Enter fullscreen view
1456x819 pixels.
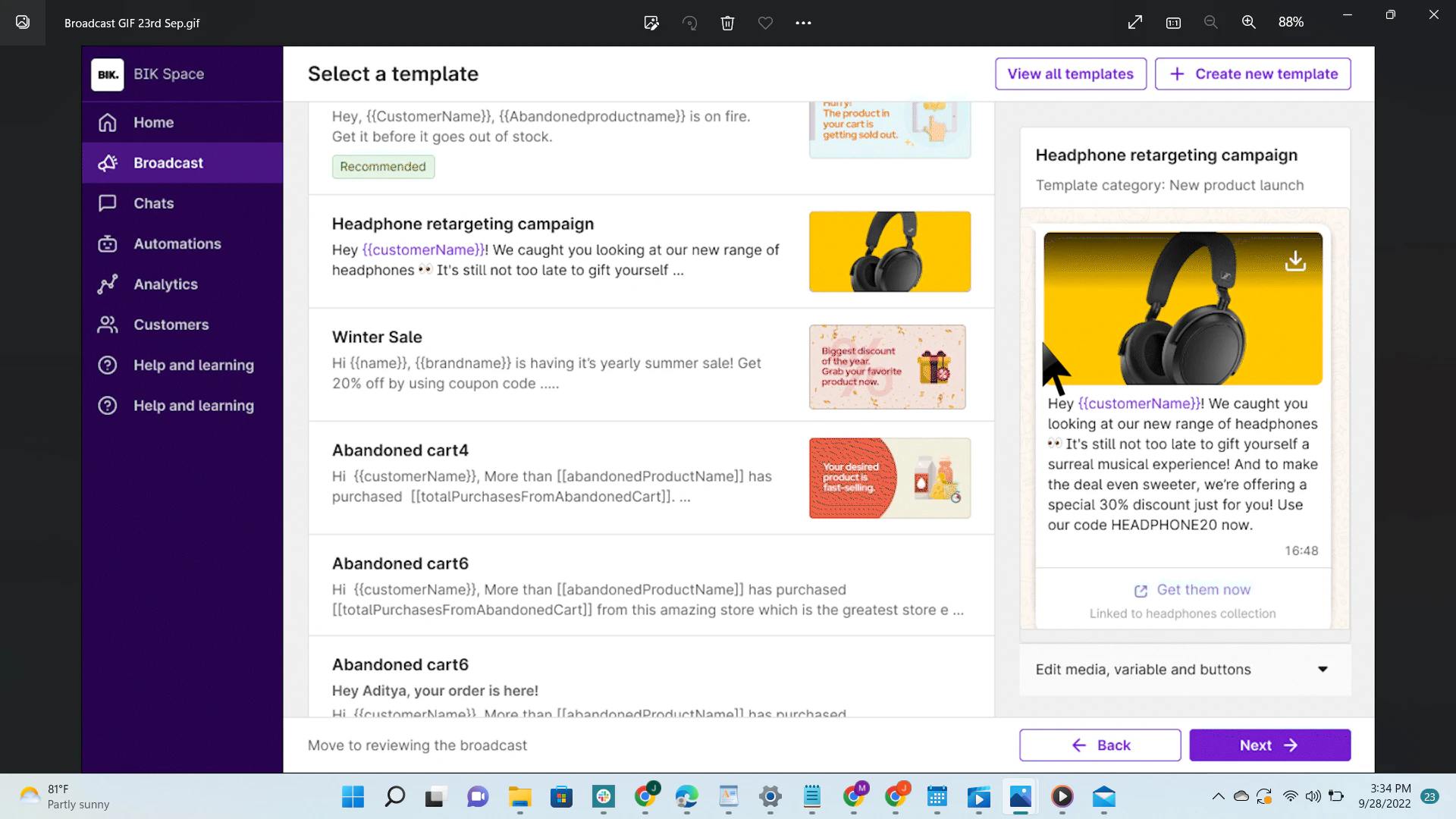(x=1134, y=22)
